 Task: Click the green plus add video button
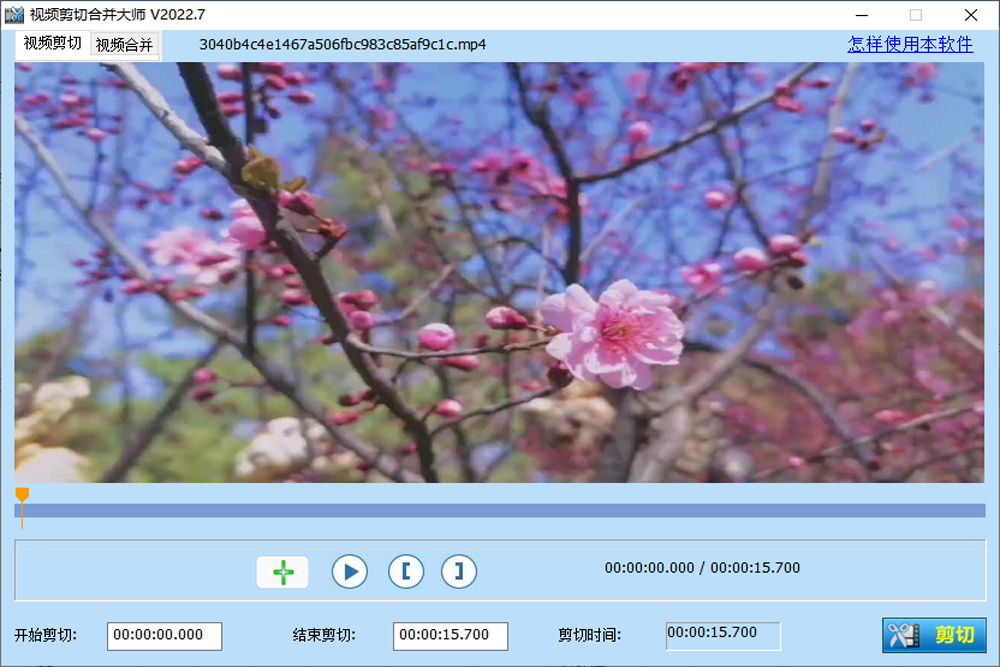(283, 572)
